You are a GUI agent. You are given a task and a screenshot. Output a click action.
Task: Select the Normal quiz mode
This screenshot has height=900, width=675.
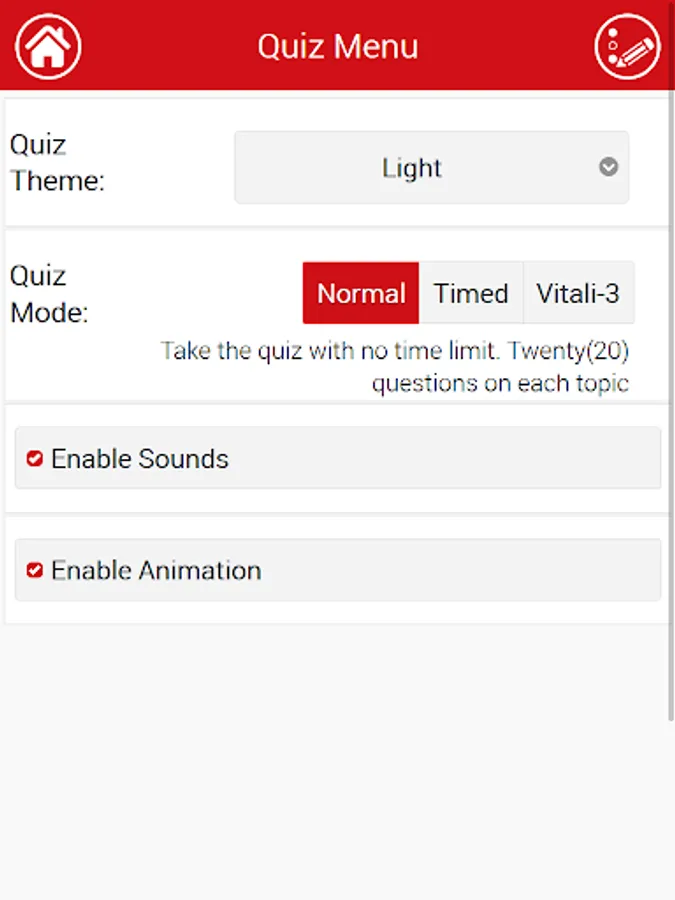click(361, 293)
